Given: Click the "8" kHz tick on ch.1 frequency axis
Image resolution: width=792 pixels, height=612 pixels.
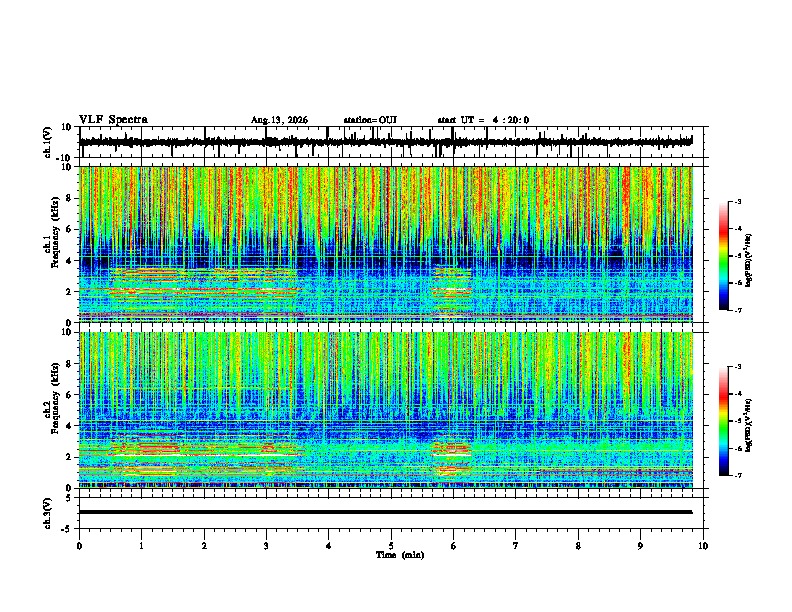Looking at the screenshot, I should point(70,198).
